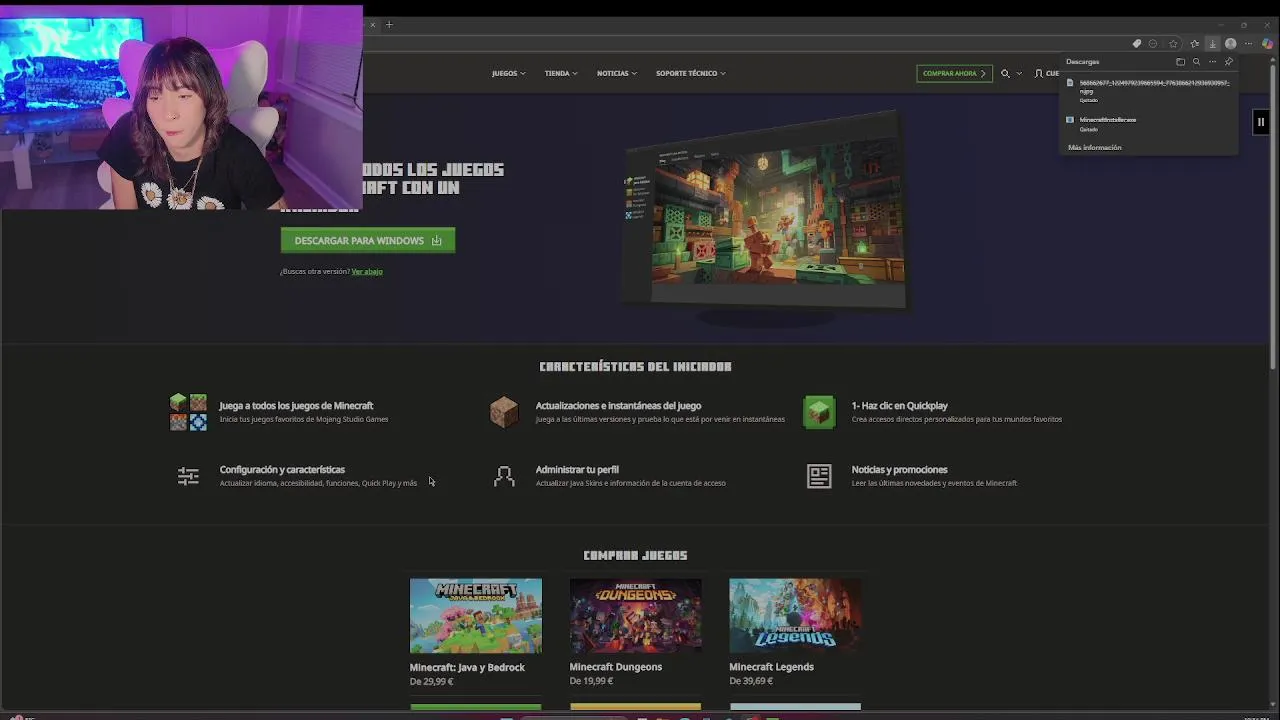
Task: Click 'Administrar tu perfil' heading
Action: 577,470
